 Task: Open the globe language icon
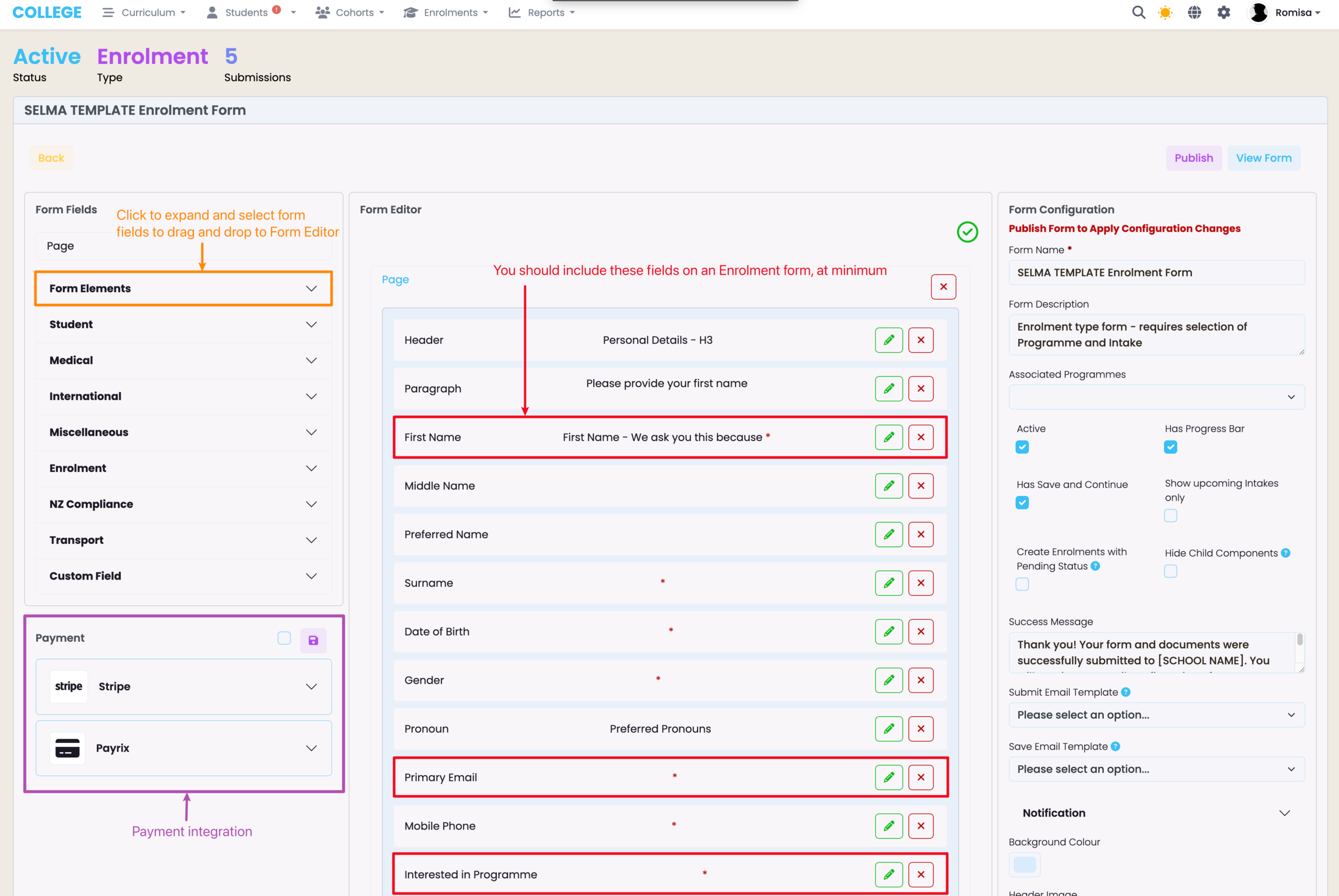click(x=1194, y=13)
